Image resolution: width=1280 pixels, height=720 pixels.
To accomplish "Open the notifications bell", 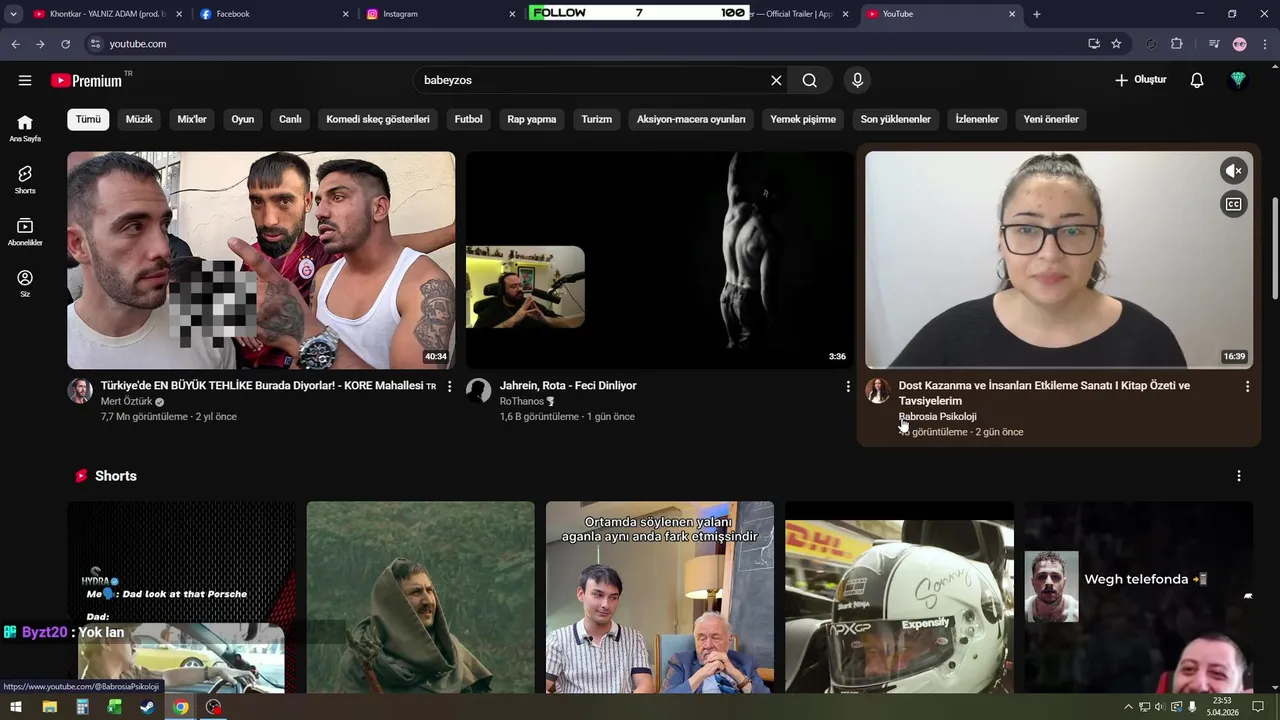I will click(1197, 80).
